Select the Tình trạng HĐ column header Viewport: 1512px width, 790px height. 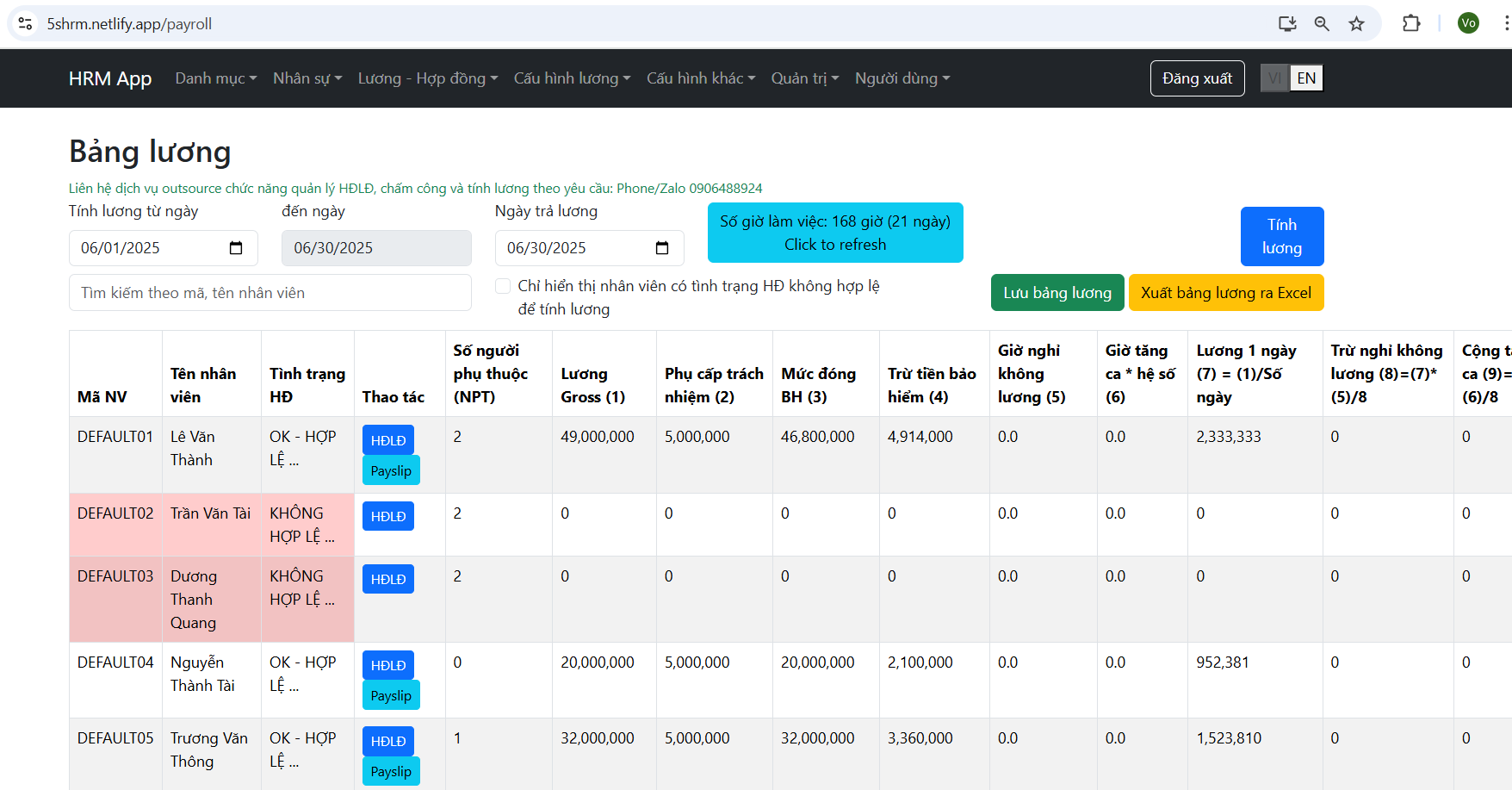pyautogui.click(x=307, y=374)
